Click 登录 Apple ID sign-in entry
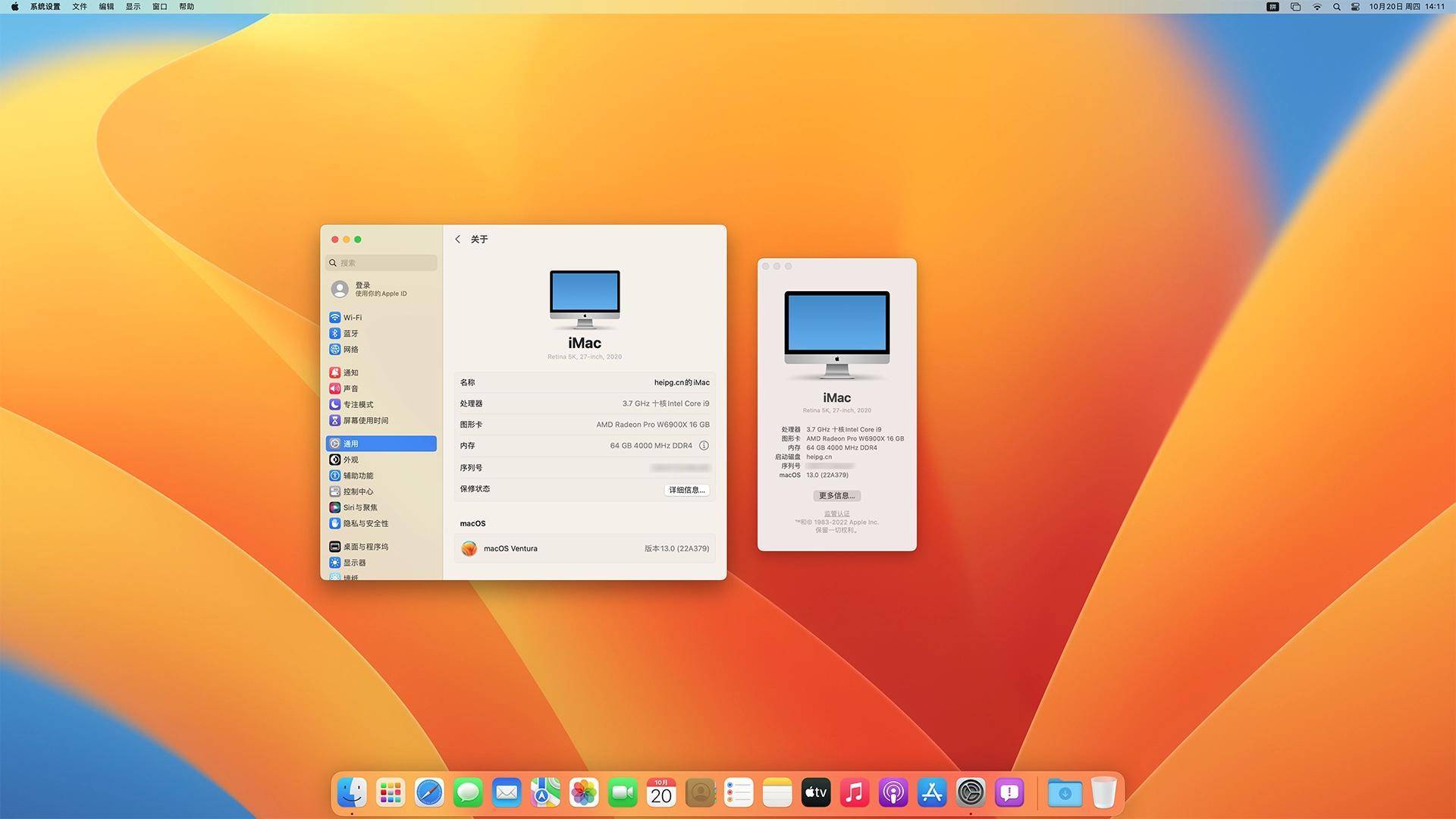 (381, 289)
